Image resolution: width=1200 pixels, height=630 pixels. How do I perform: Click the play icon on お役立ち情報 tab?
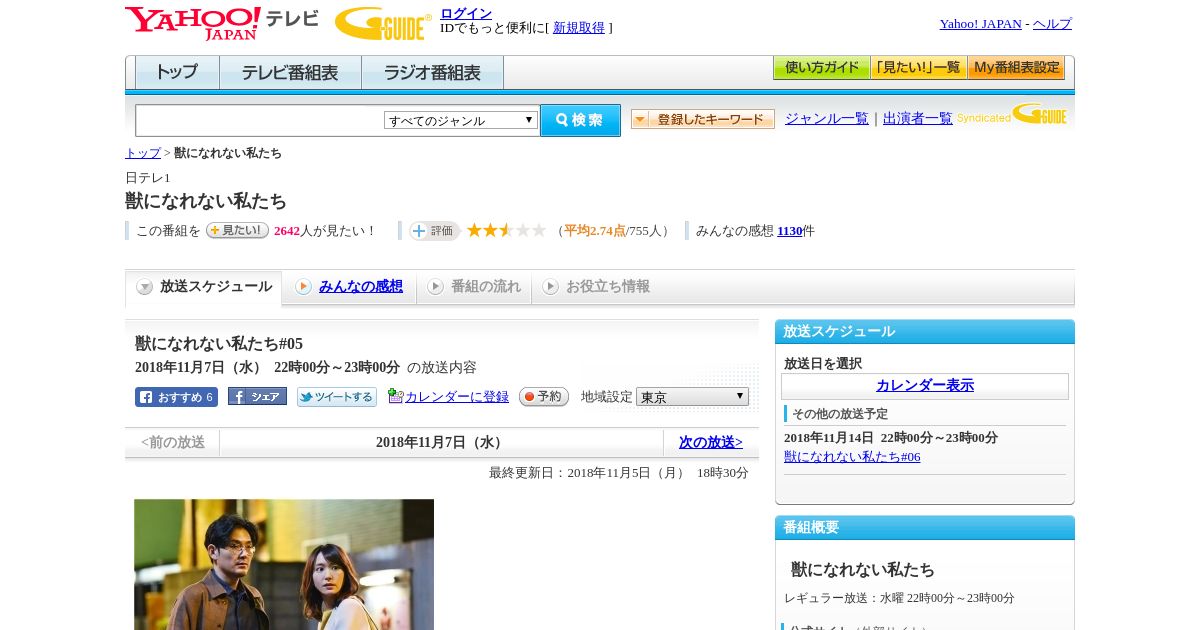pos(550,287)
